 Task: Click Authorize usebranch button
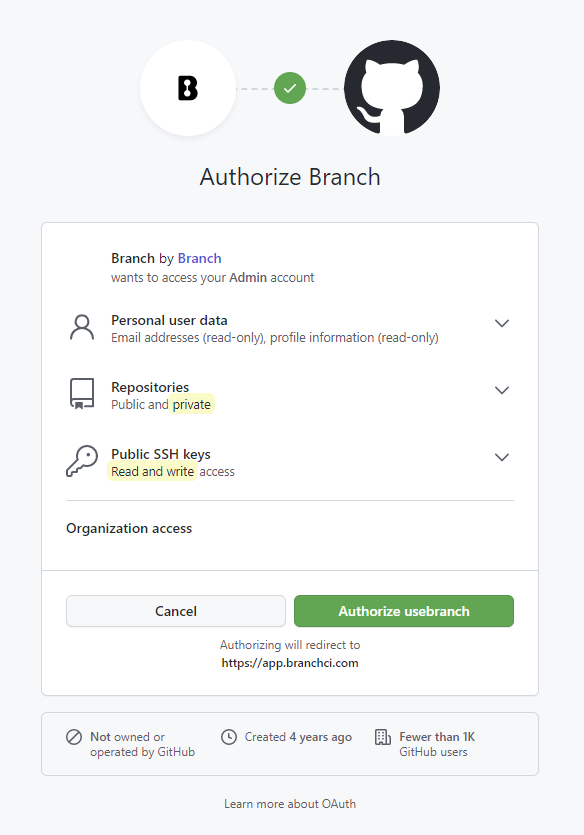point(404,611)
